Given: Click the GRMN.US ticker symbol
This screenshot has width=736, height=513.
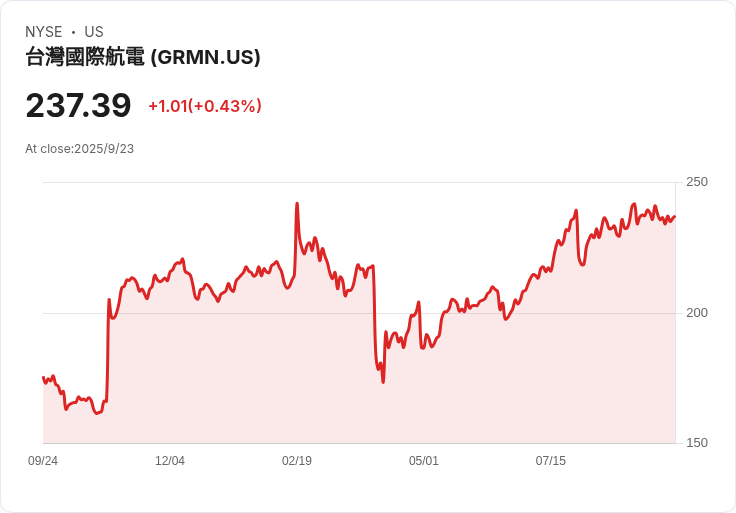Looking at the screenshot, I should [x=206, y=57].
